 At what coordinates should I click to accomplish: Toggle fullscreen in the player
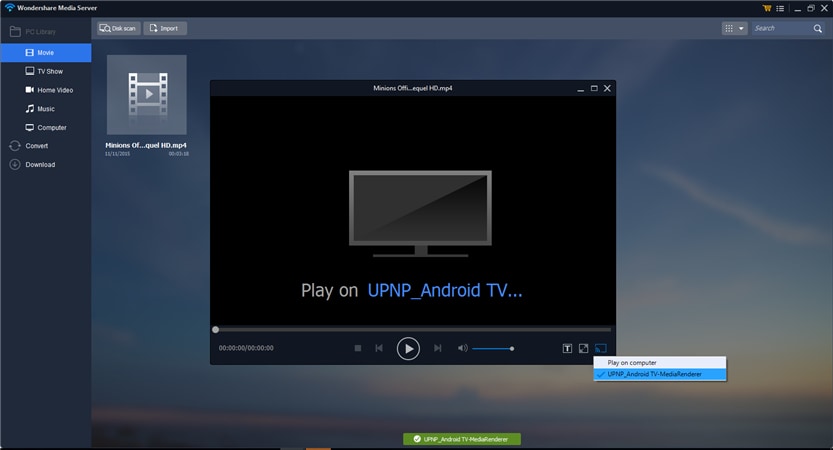(x=583, y=349)
